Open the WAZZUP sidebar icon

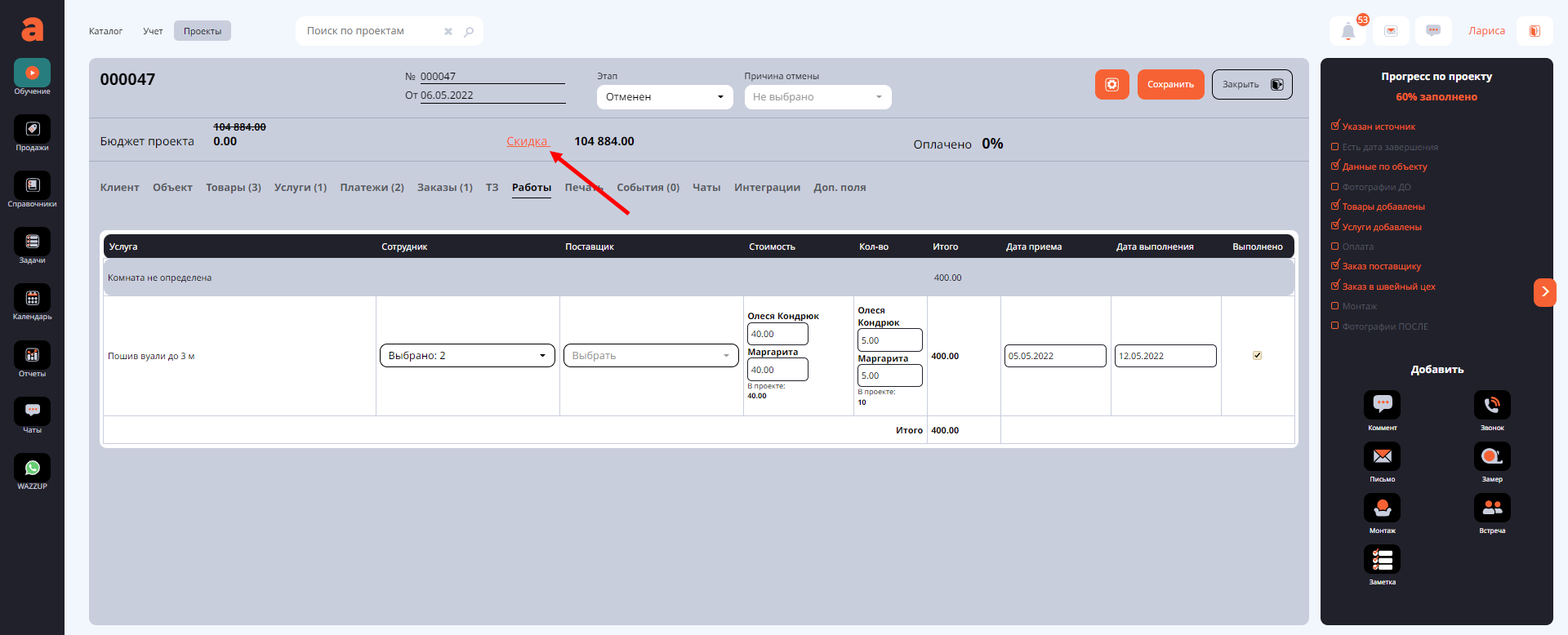tap(32, 468)
